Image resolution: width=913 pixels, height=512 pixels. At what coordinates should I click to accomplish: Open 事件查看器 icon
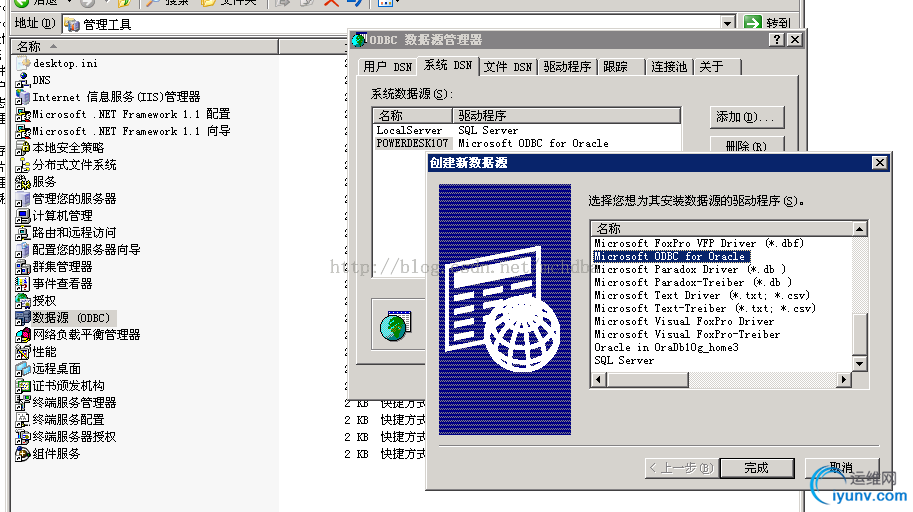(23, 284)
